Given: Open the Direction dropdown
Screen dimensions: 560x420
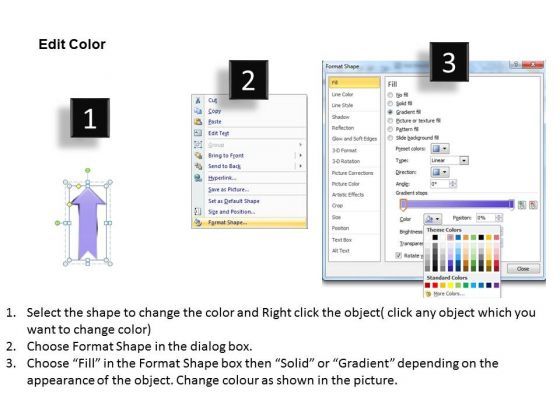Looking at the screenshot, I should point(440,172).
